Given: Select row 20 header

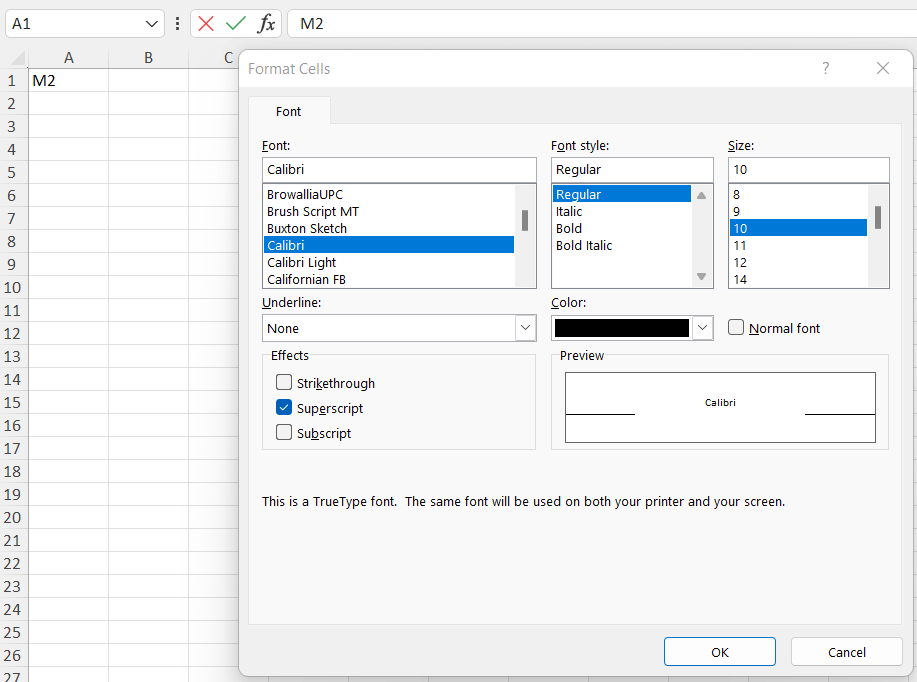Looking at the screenshot, I should pyautogui.click(x=12, y=518).
